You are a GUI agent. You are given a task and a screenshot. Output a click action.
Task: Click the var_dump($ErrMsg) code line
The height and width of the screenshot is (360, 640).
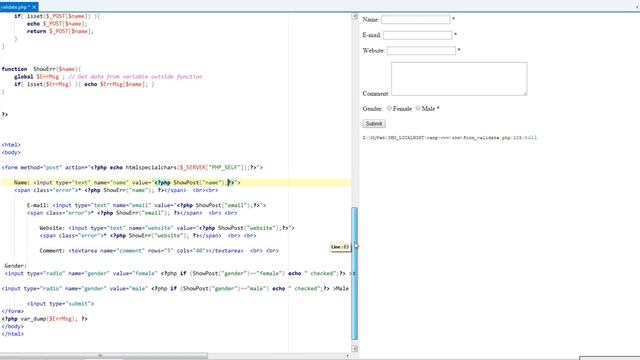[x=44, y=319]
